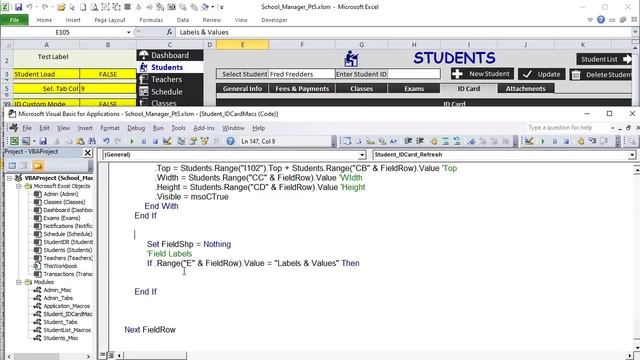Click Break pause icon in Standard toolbar
The height and width of the screenshot is (360, 640).
coord(144,141)
